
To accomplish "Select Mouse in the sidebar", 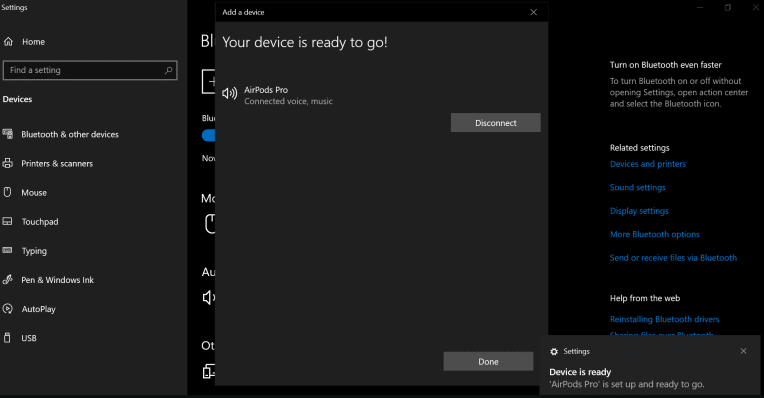I will 34,193.
